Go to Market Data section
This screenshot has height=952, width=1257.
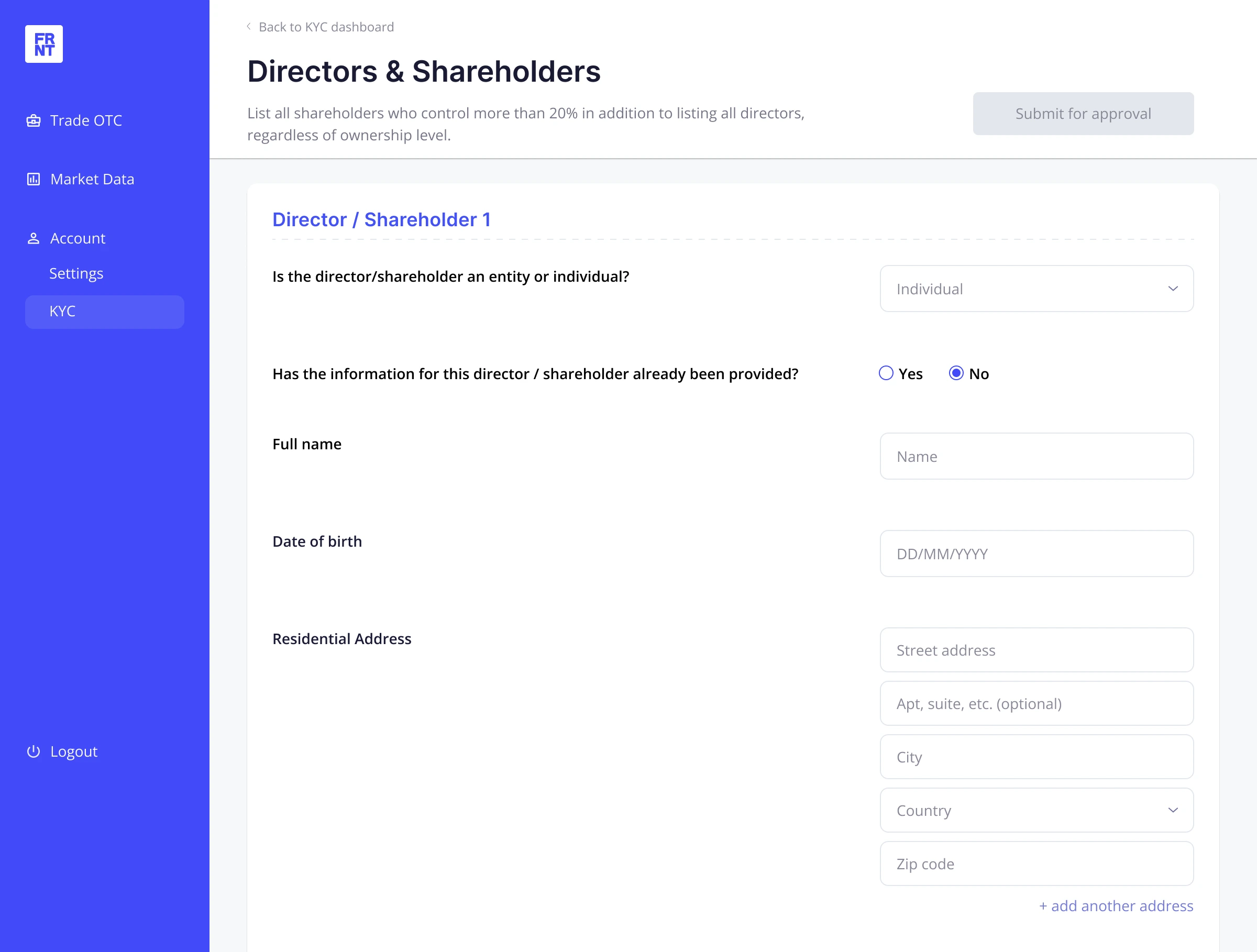[92, 180]
